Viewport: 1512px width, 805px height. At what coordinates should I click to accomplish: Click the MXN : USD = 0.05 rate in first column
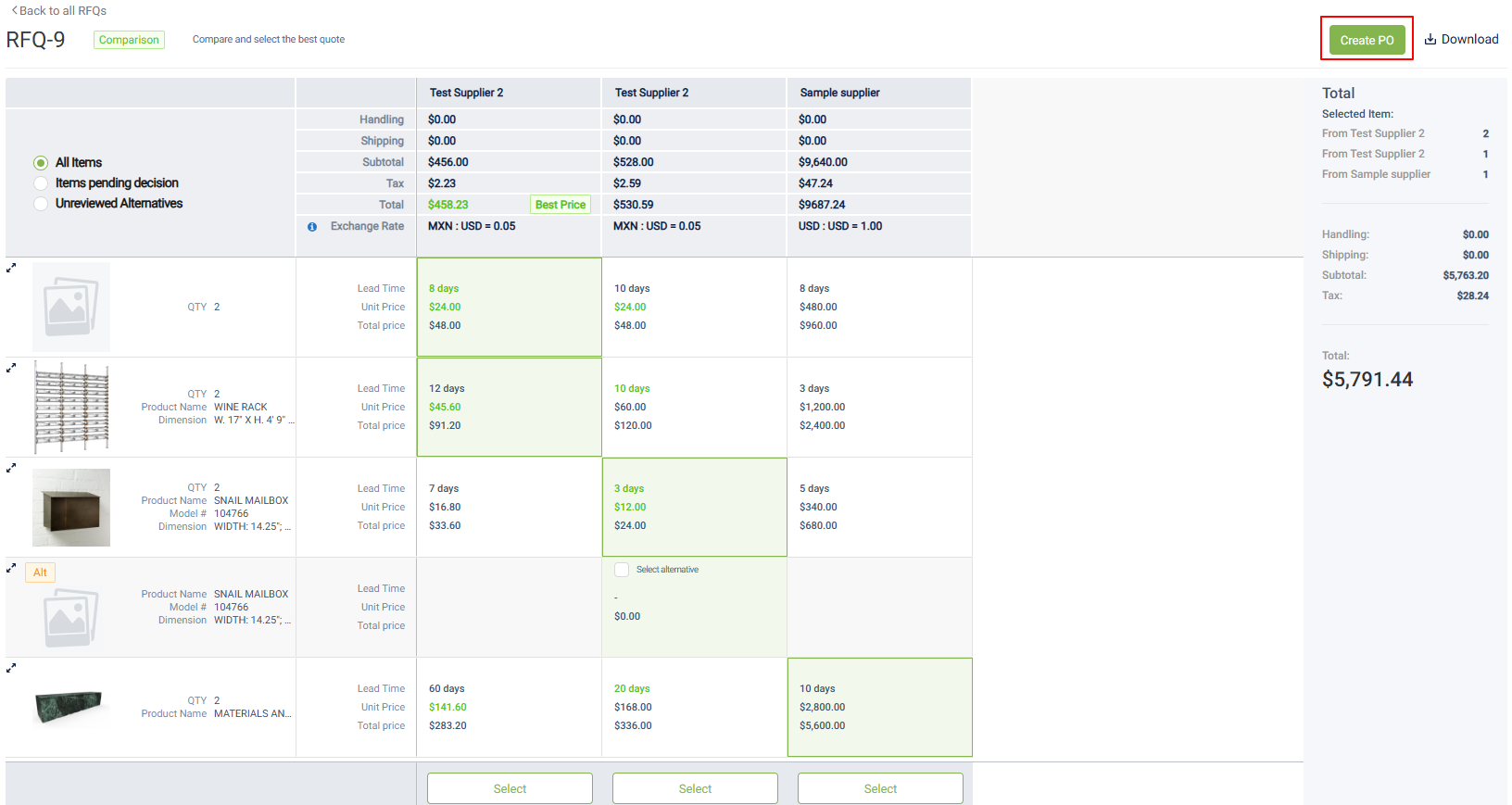472,226
